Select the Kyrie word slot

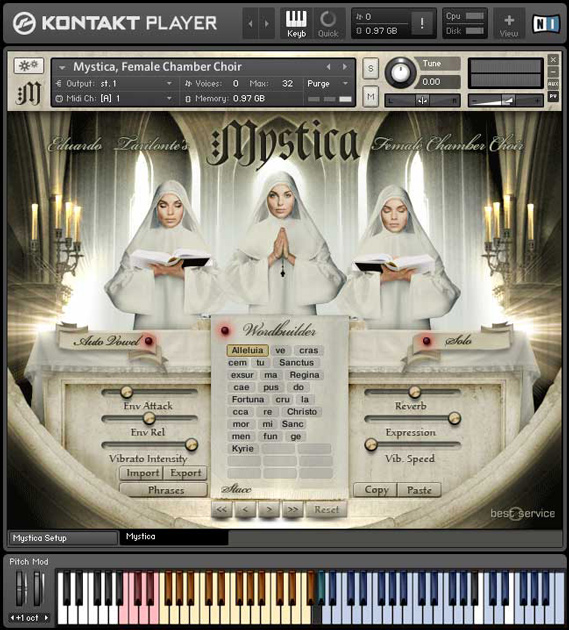[243, 448]
